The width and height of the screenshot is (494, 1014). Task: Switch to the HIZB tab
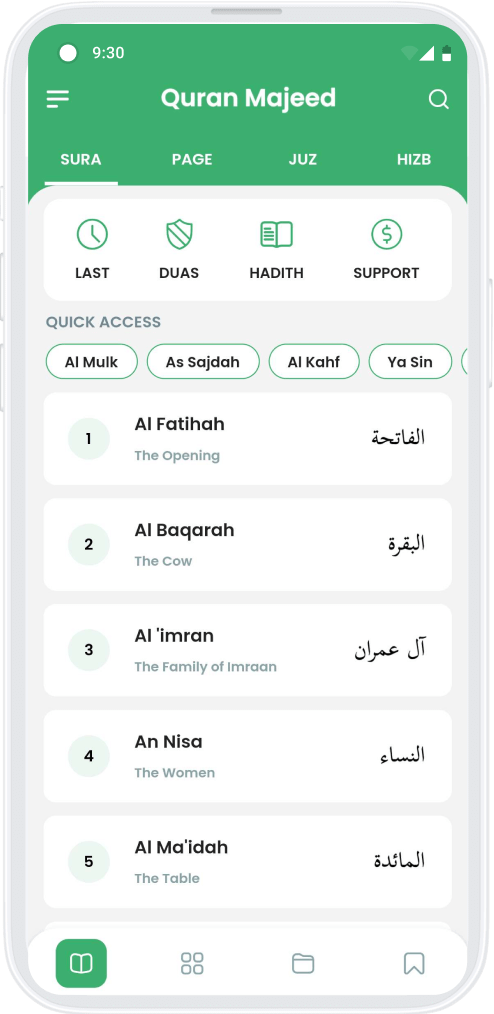click(x=414, y=160)
